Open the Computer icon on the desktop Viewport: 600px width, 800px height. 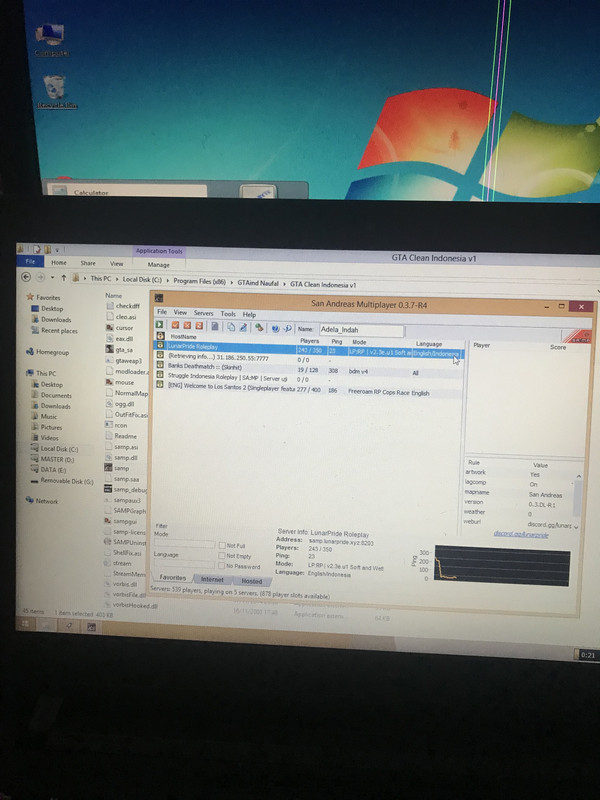pyautogui.click(x=50, y=40)
